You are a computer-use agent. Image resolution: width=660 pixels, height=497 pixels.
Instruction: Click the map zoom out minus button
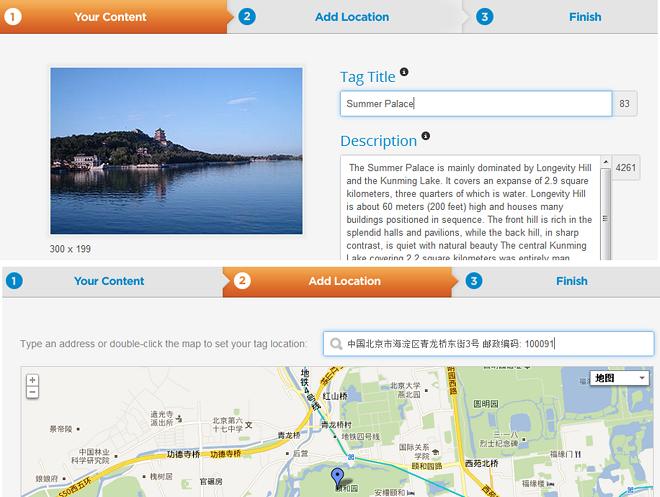click(x=32, y=392)
